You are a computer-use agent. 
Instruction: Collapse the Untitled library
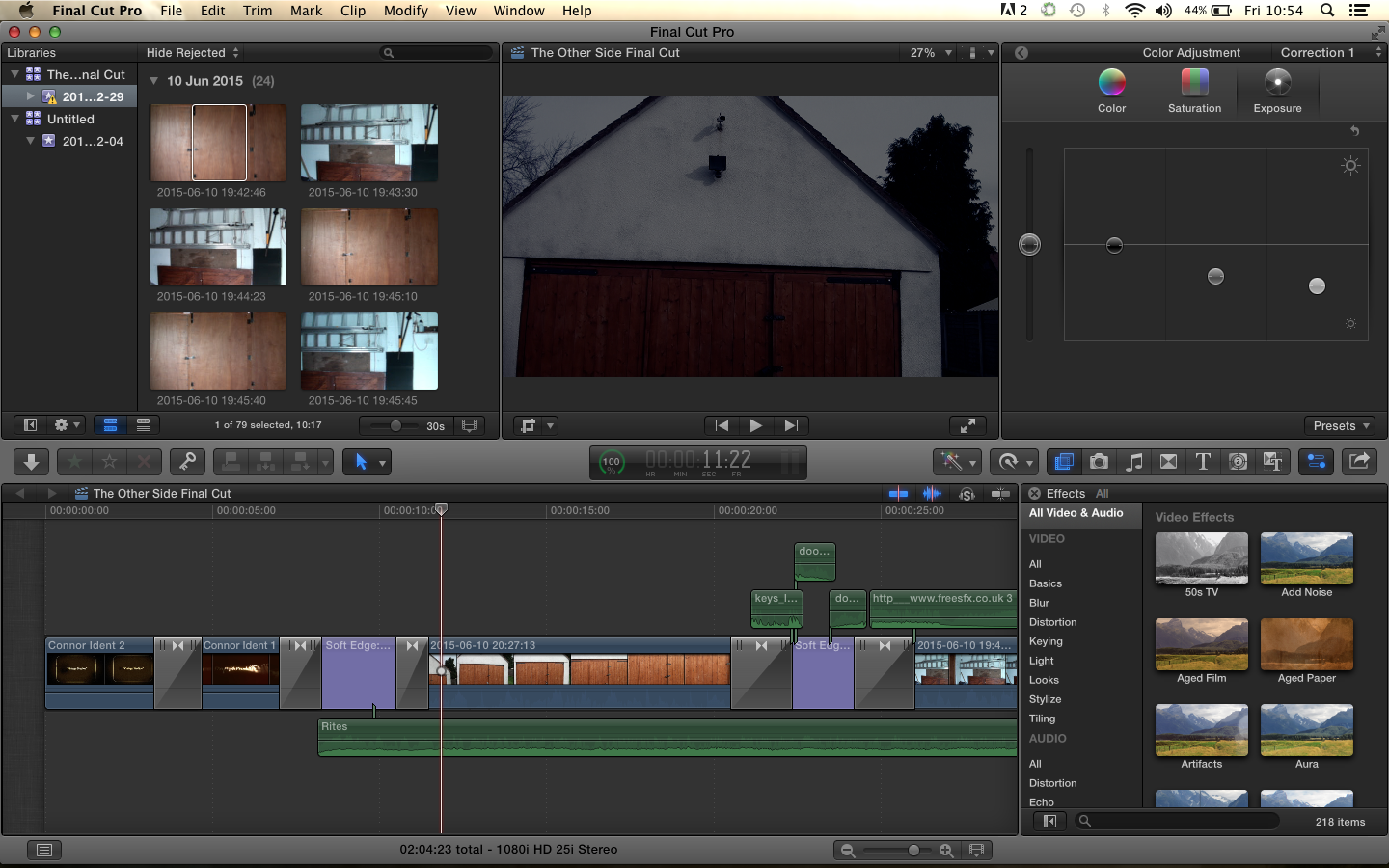14,119
